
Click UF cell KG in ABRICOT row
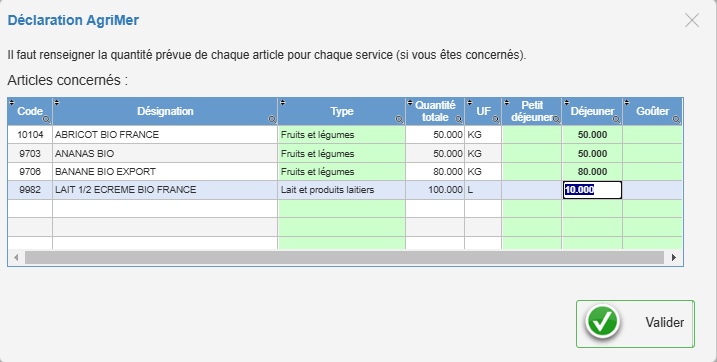click(x=483, y=135)
